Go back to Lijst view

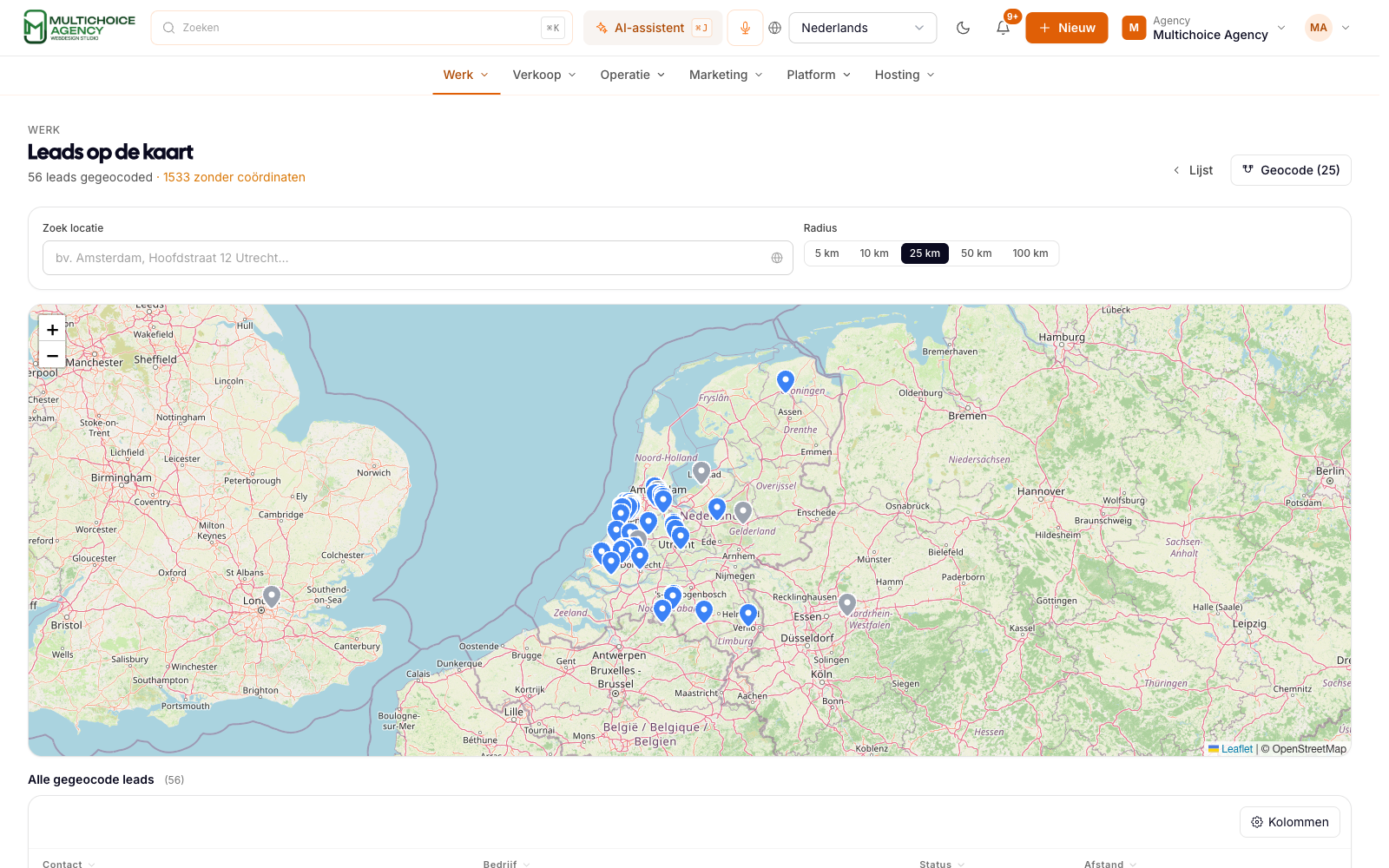click(x=1193, y=170)
